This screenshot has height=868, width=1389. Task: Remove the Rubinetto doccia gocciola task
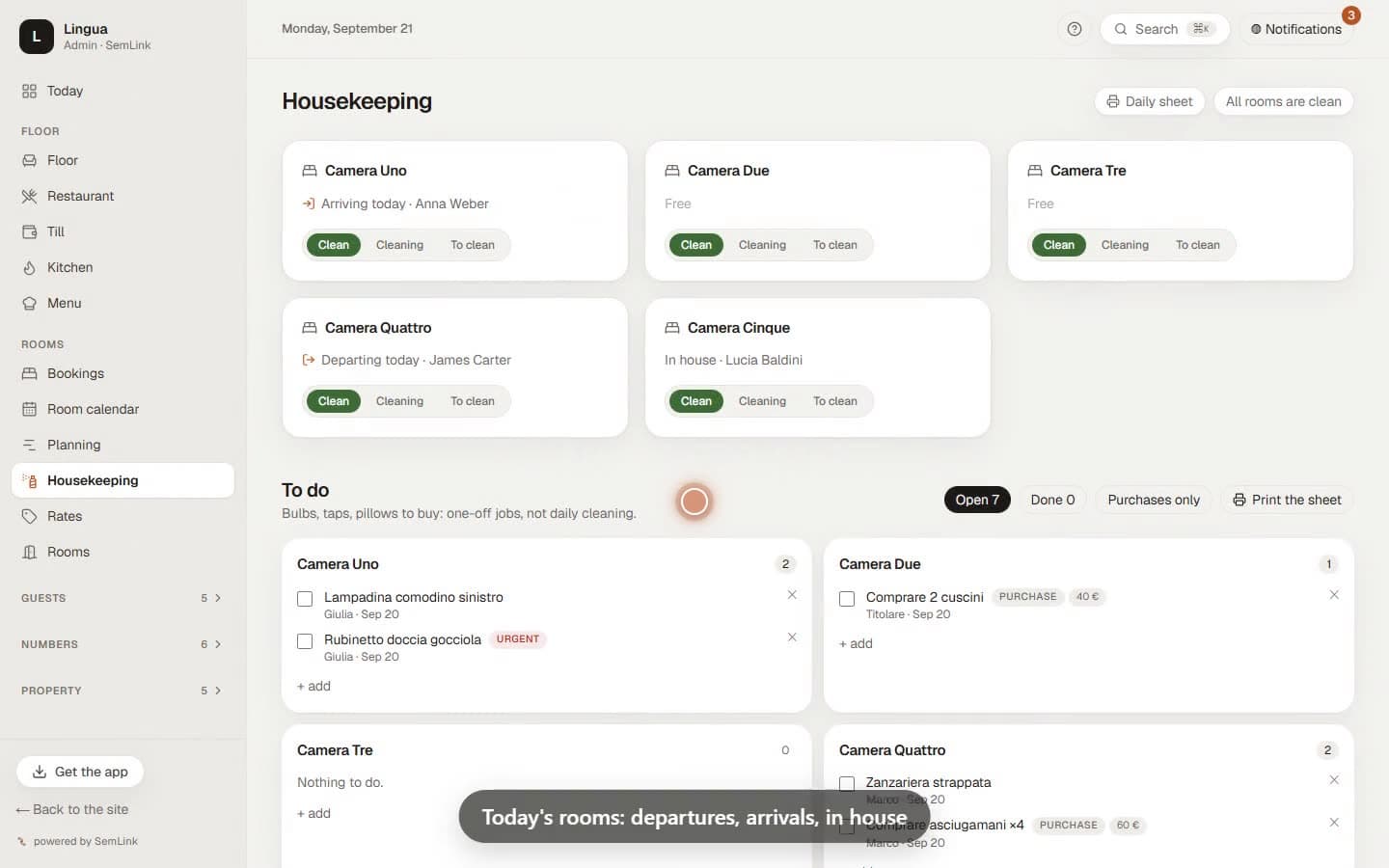(x=792, y=637)
